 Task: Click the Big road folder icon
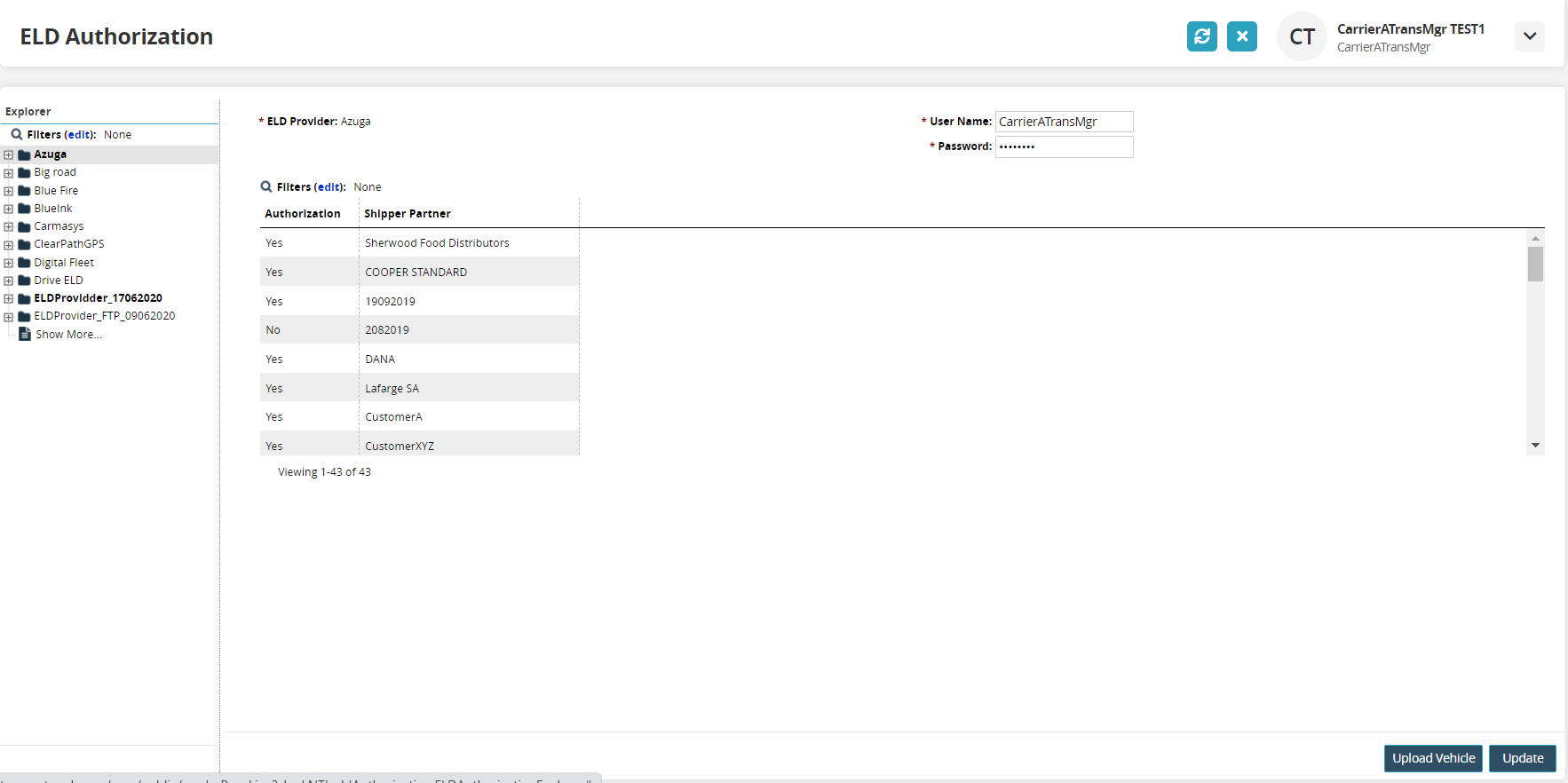[25, 172]
